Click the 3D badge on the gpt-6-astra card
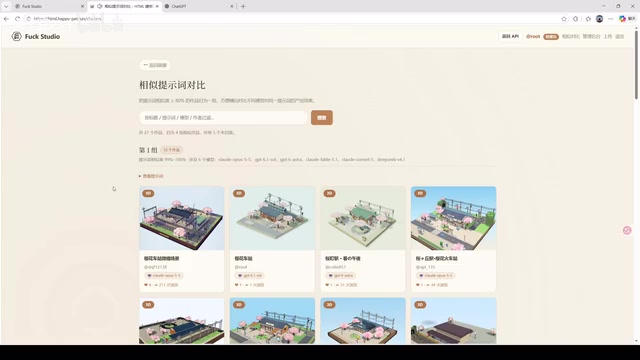 (x=329, y=193)
